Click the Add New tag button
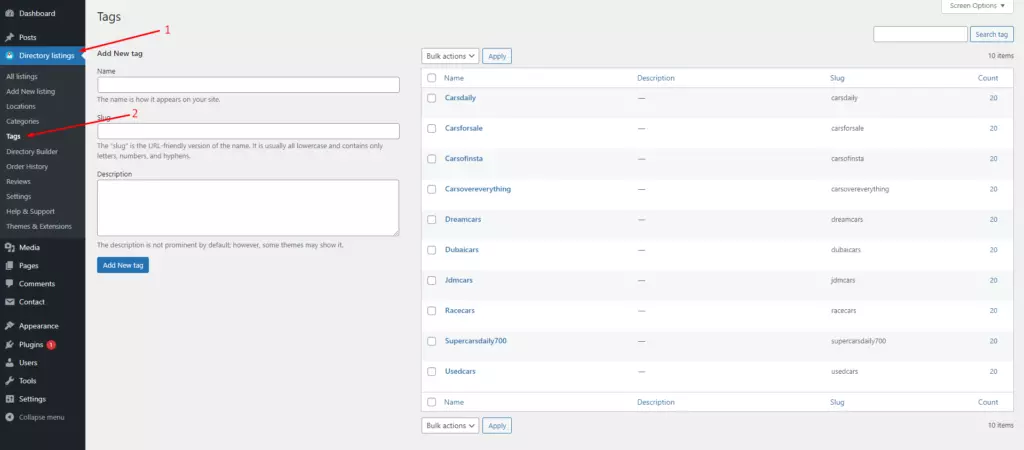 click(x=123, y=265)
